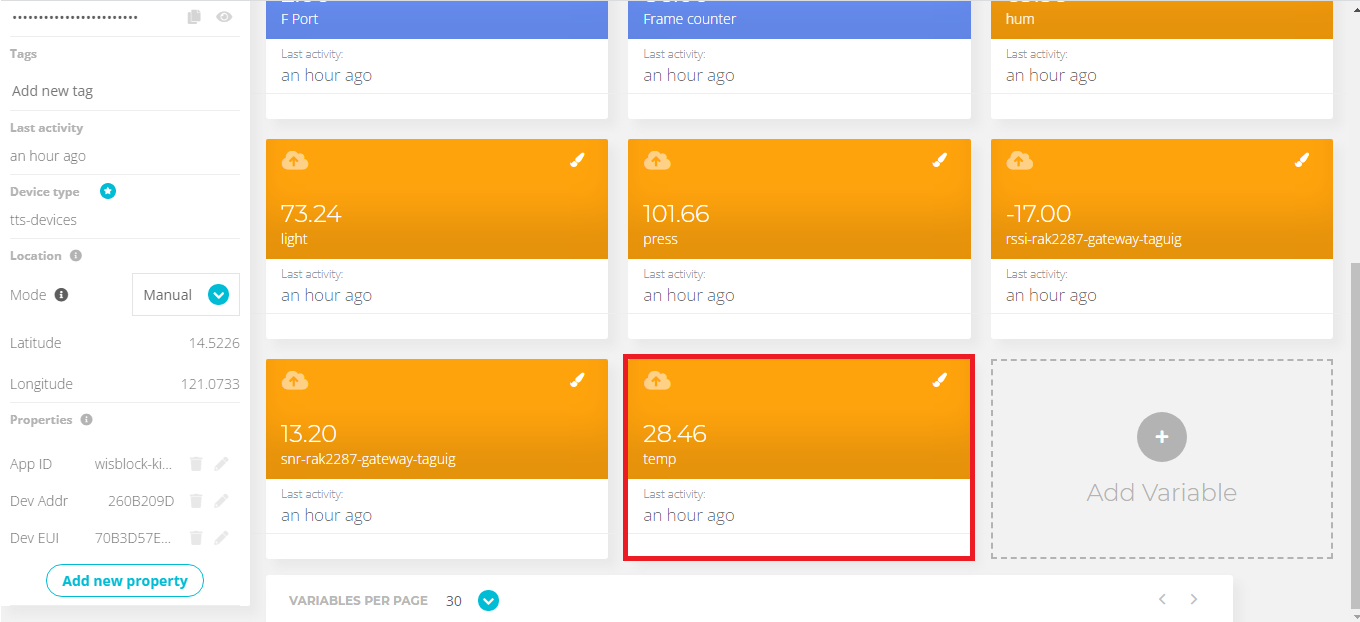The height and width of the screenshot is (622, 1360).
Task: Expand the Variables per page dropdown
Action: [x=488, y=601]
